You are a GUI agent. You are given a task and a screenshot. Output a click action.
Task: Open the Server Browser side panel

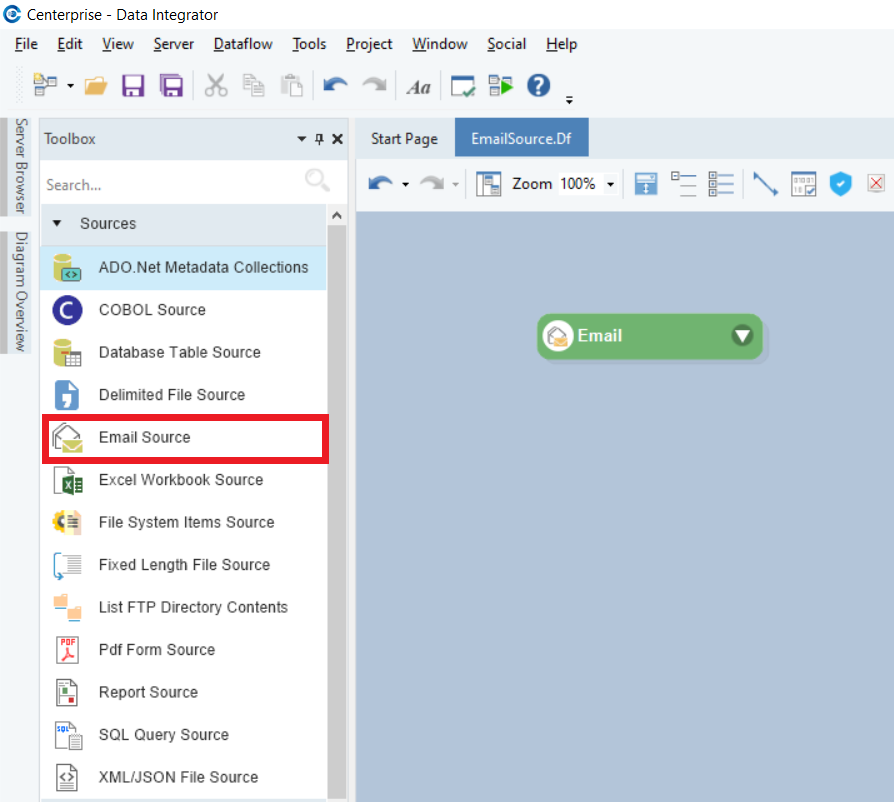pos(21,166)
